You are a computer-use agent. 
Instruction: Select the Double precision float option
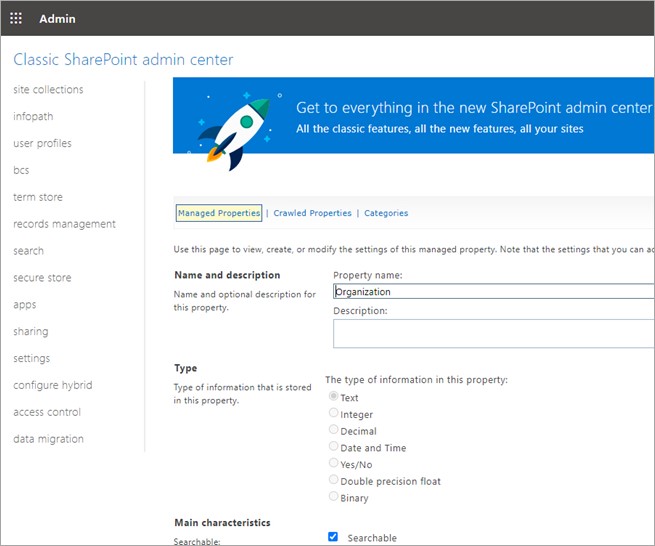(x=334, y=481)
